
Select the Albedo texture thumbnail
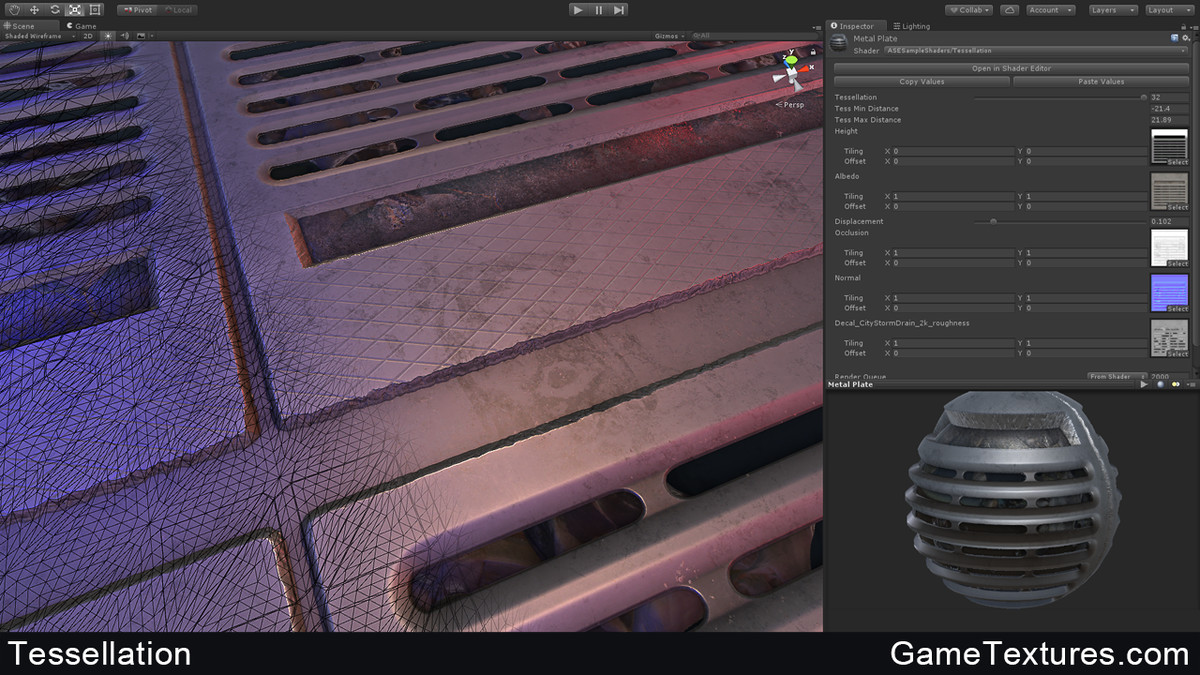pyautogui.click(x=1169, y=191)
